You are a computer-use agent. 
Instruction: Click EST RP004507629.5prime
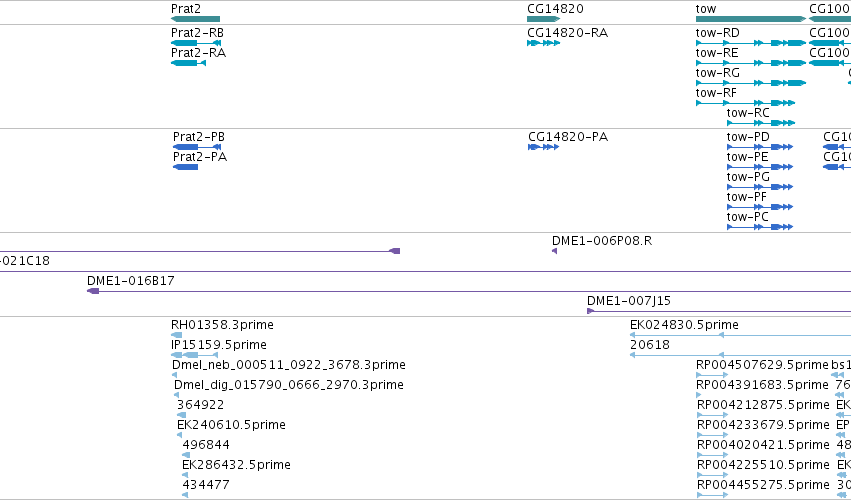(712, 375)
